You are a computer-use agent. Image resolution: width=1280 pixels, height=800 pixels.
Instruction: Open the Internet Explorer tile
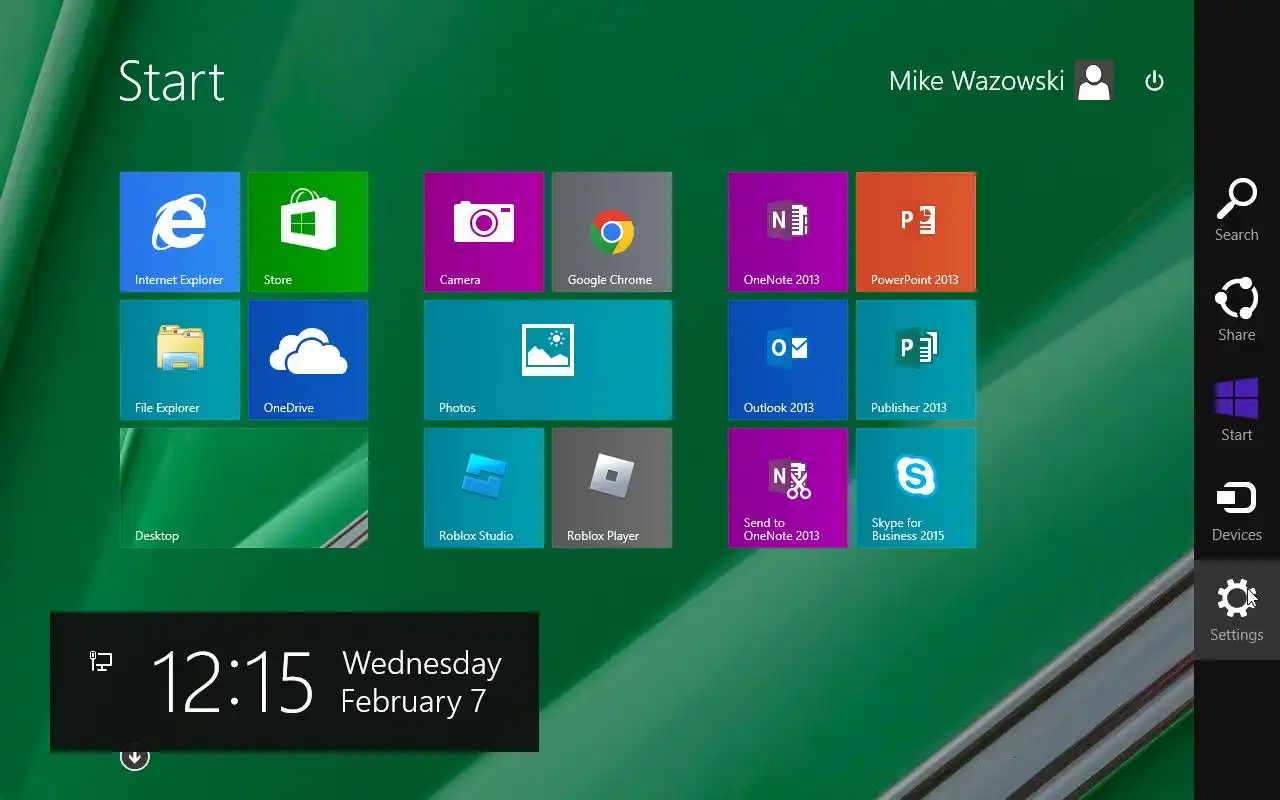coord(180,232)
